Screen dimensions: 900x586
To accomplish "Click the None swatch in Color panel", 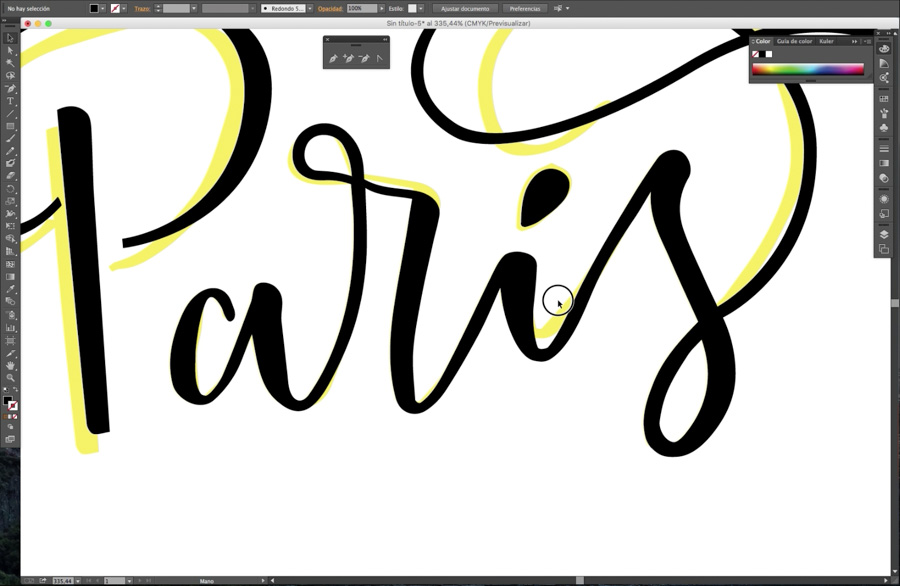I will tap(756, 54).
